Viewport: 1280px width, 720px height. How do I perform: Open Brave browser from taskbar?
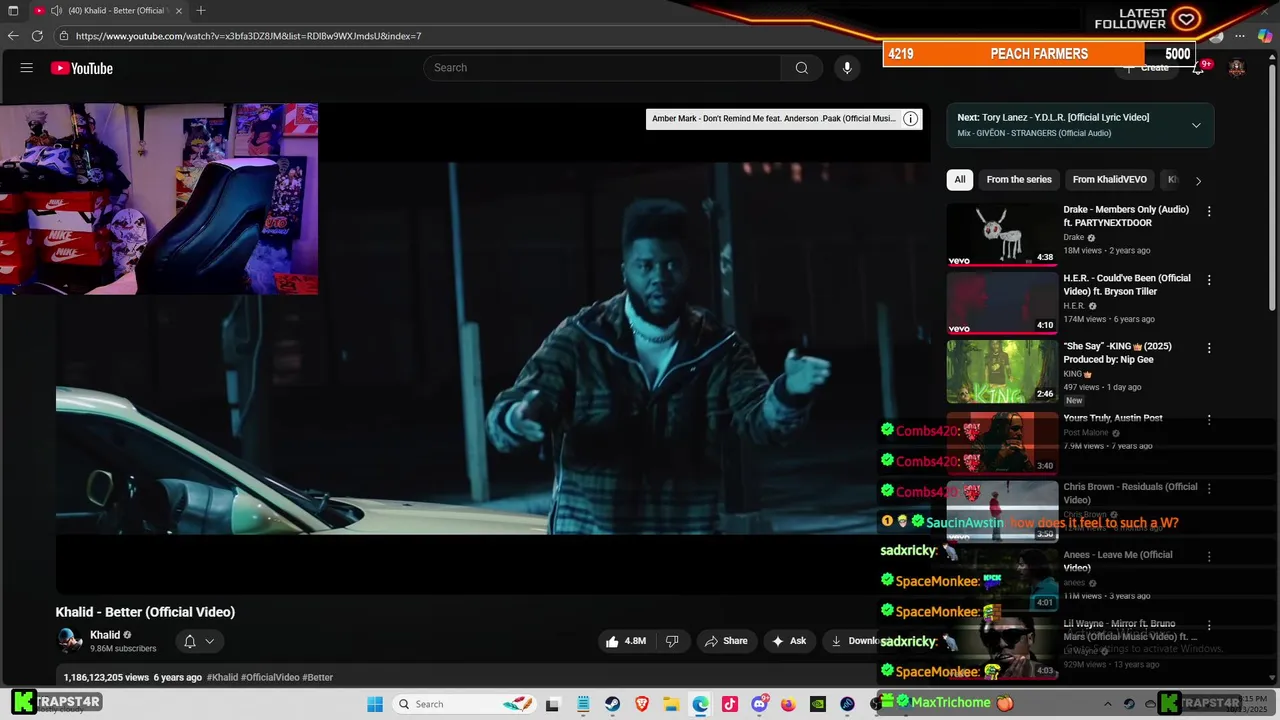tap(642, 704)
